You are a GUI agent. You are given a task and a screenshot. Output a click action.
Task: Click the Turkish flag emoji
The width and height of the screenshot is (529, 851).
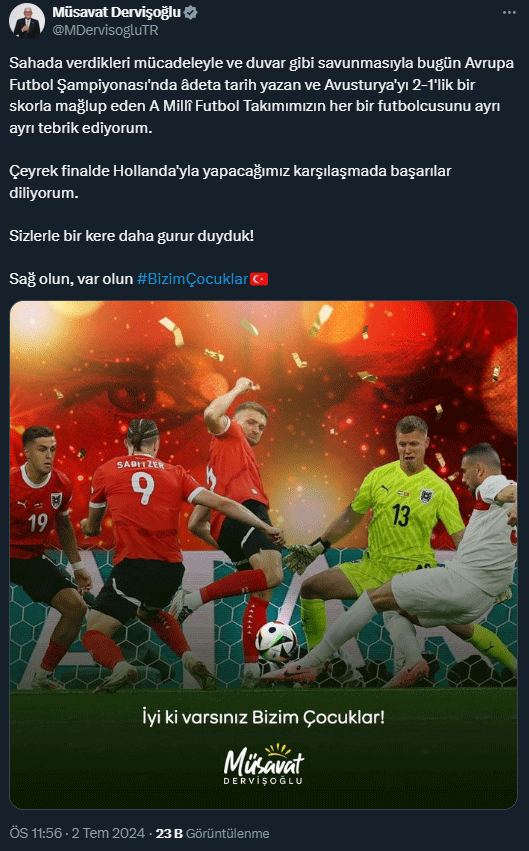coord(259,279)
